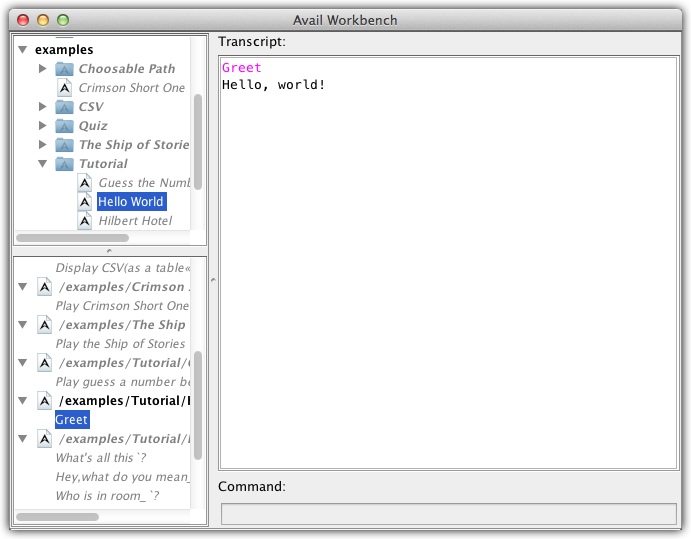
Task: Click The Ship of Stories folder icon
Action: tap(64, 145)
